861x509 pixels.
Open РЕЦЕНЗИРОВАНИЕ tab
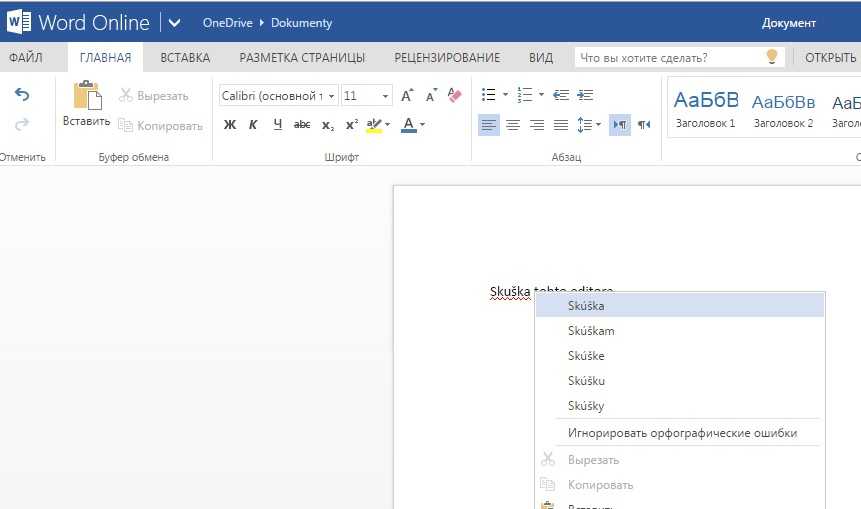click(x=447, y=58)
